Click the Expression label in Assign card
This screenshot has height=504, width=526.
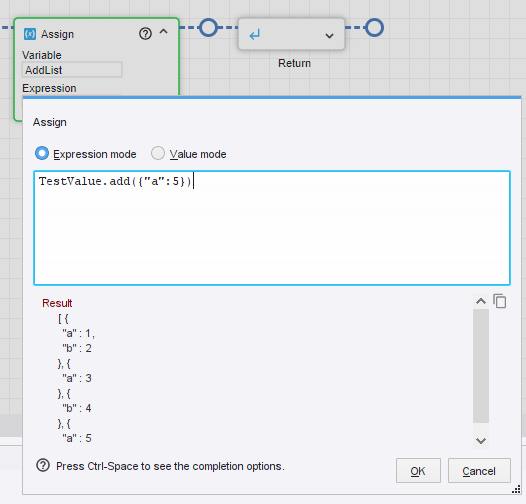pos(49,88)
